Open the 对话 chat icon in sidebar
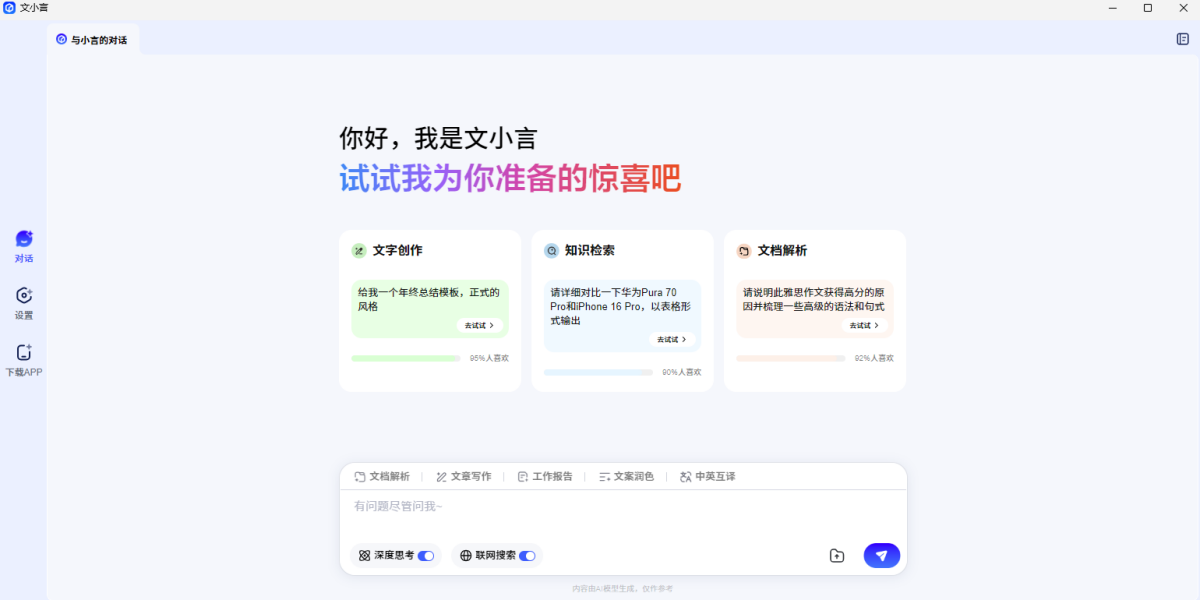Image resolution: width=1200 pixels, height=600 pixels. coord(24,239)
